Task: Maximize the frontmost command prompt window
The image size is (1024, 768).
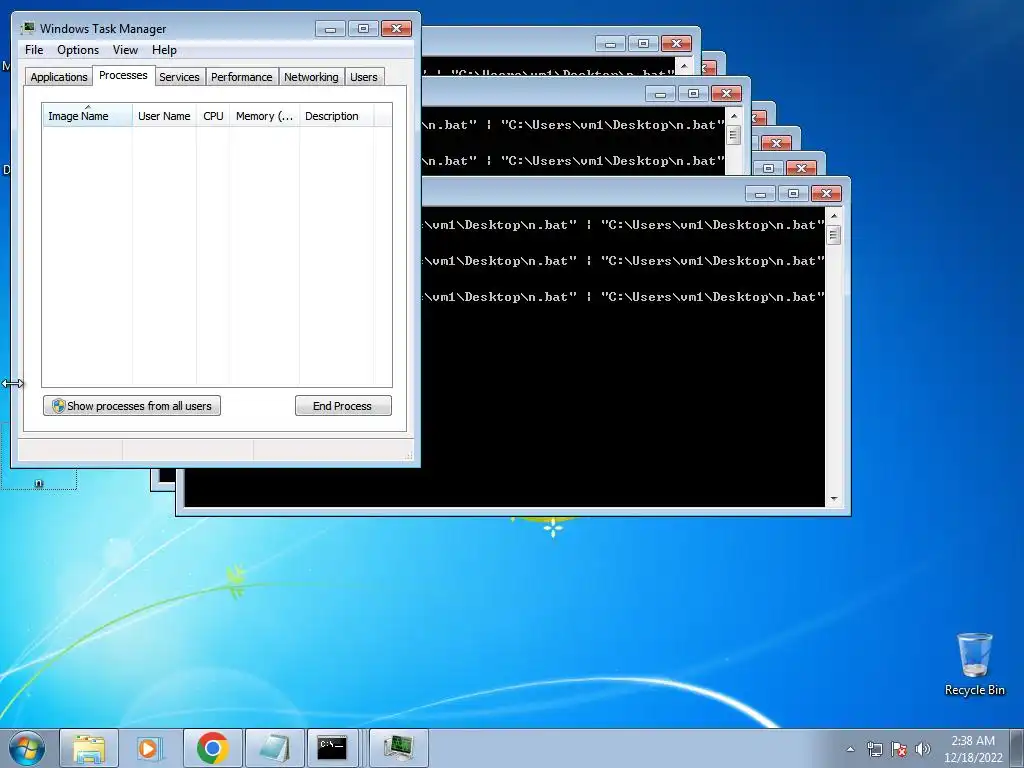Action: coord(793,193)
